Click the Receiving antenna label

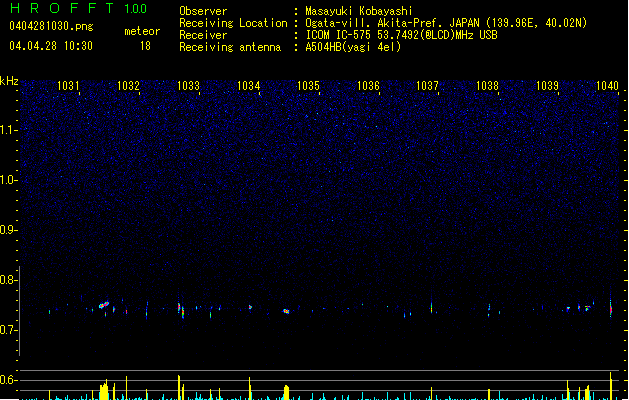coord(230,47)
